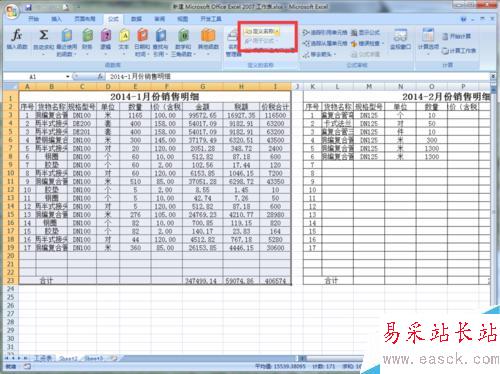Click inside the formula bar text

point(140,77)
